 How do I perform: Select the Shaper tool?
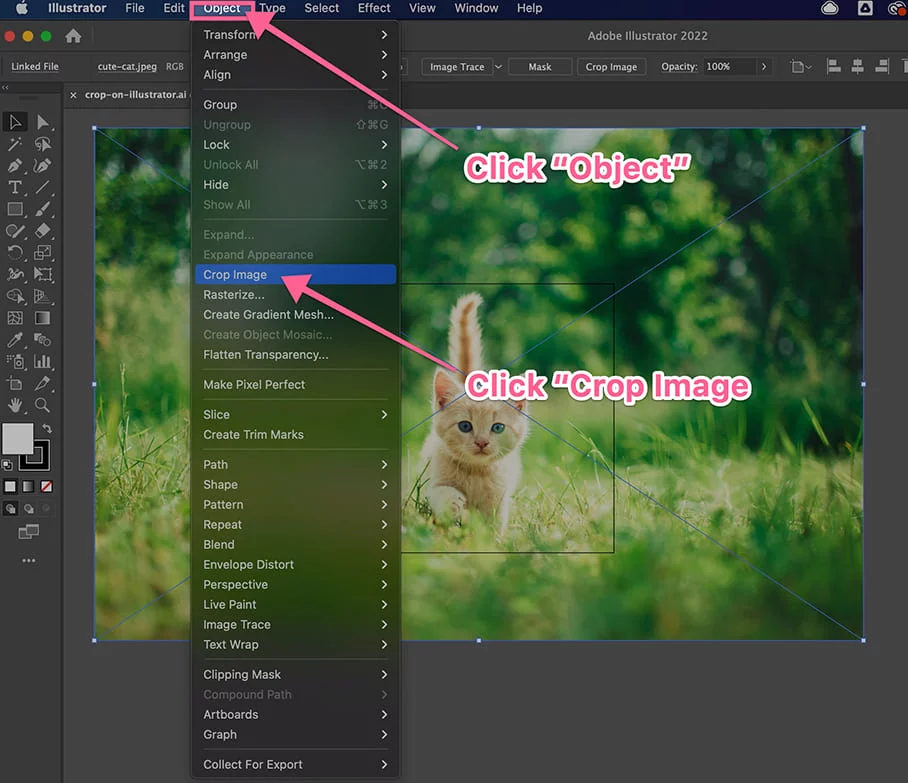pyautogui.click(x=15, y=231)
